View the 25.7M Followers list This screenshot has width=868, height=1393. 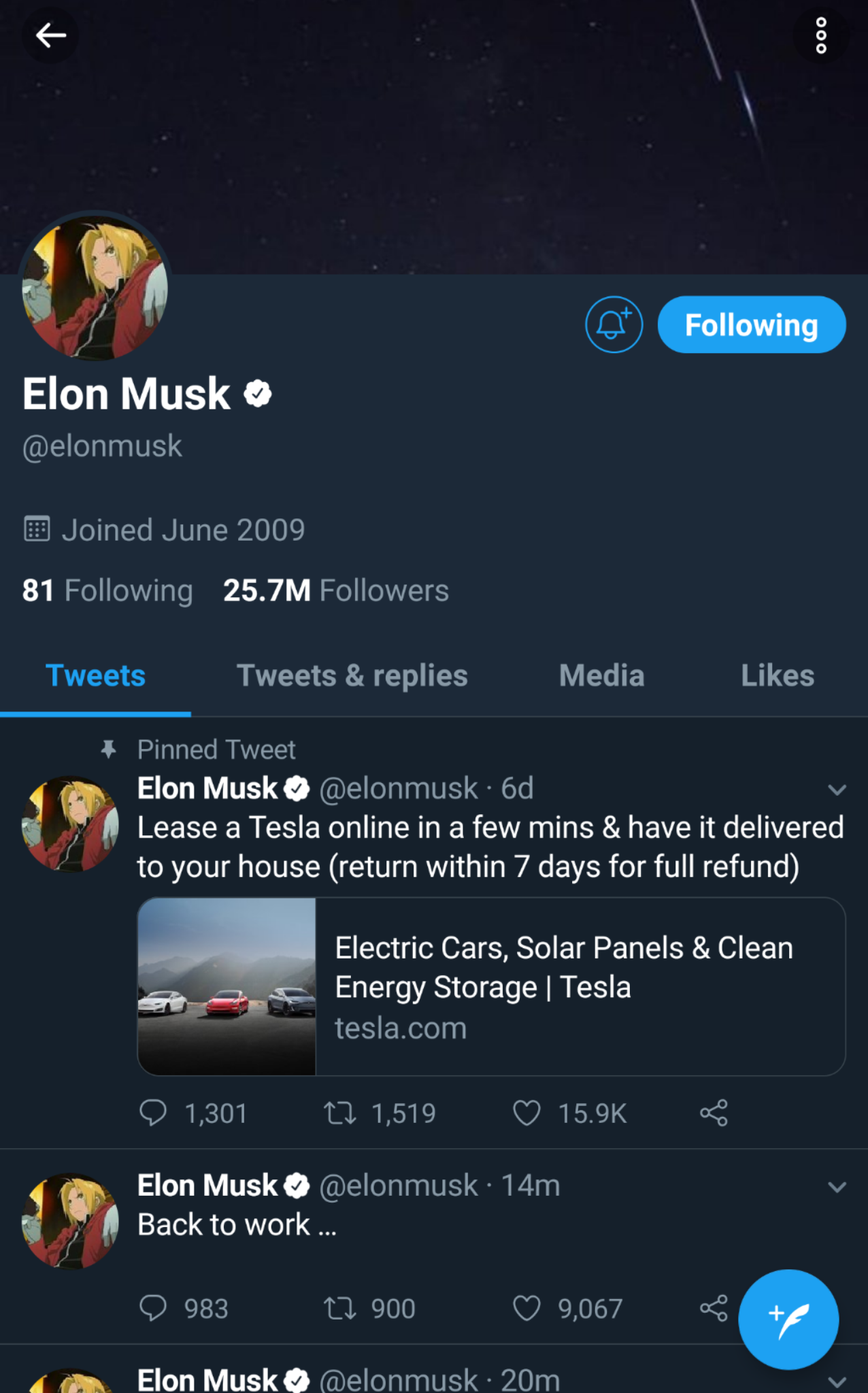click(x=336, y=590)
